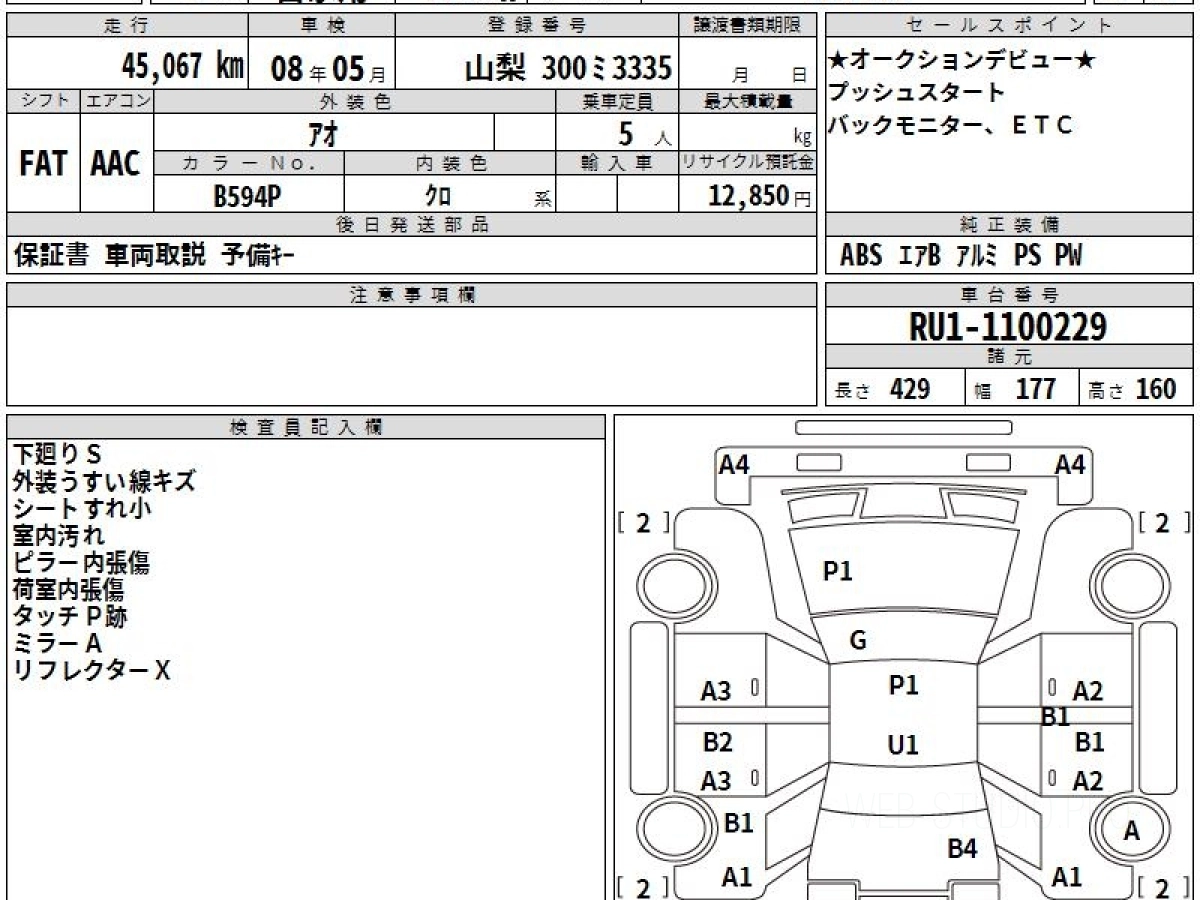Click the 予備キー item
The image size is (1200, 900).
click(x=258, y=256)
